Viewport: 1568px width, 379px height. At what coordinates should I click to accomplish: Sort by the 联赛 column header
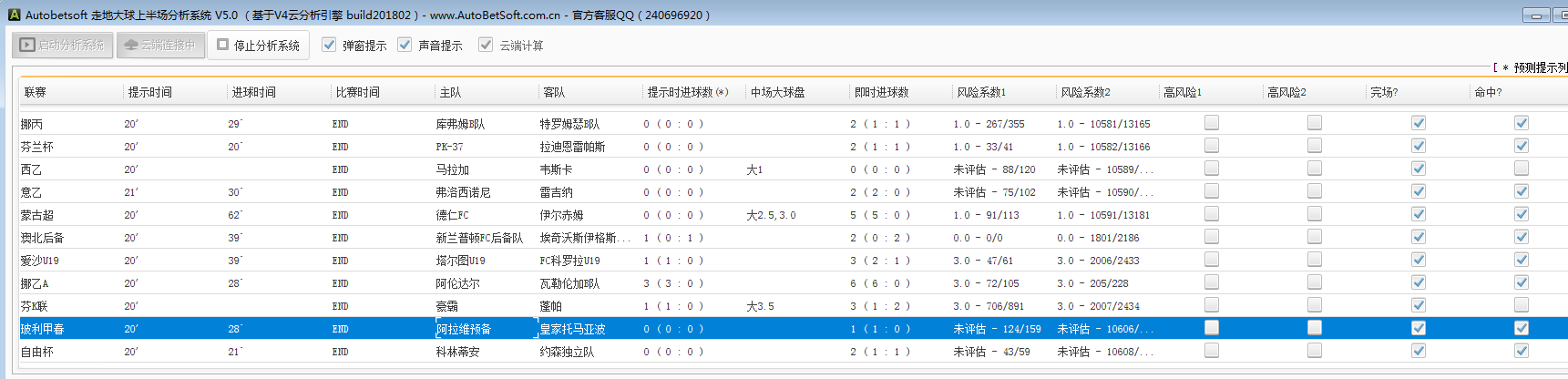(36, 92)
